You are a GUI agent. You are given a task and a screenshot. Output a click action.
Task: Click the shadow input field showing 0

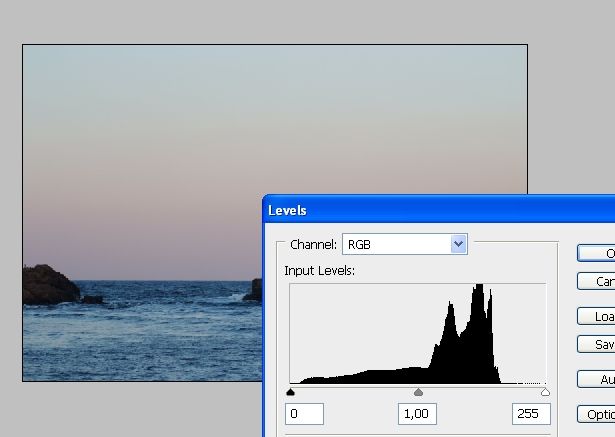(x=304, y=414)
